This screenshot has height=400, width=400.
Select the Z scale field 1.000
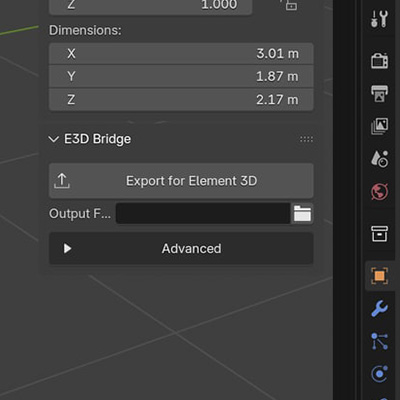click(x=150, y=7)
